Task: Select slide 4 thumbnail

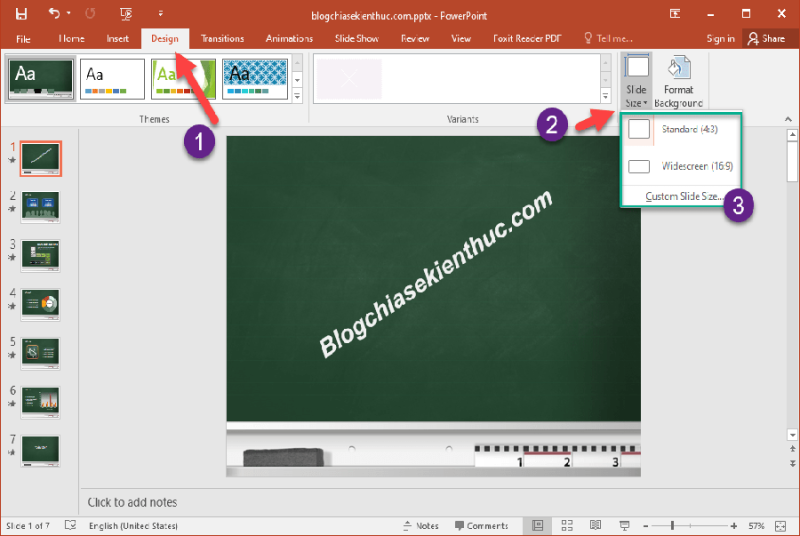Action: tap(40, 304)
